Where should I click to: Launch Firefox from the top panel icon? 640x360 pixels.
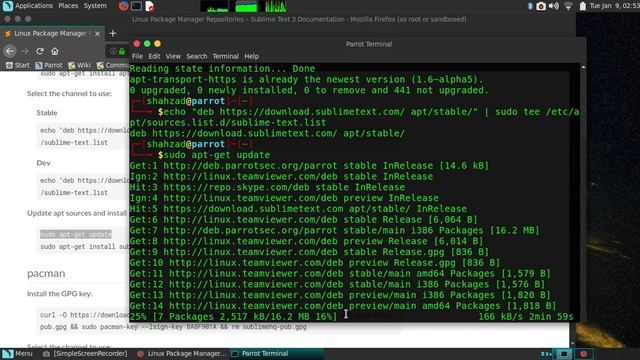tap(123, 6)
